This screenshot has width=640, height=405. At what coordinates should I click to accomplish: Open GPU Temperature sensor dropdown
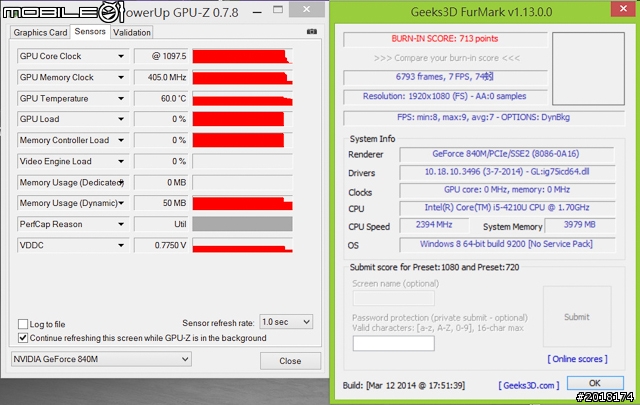(x=121, y=98)
